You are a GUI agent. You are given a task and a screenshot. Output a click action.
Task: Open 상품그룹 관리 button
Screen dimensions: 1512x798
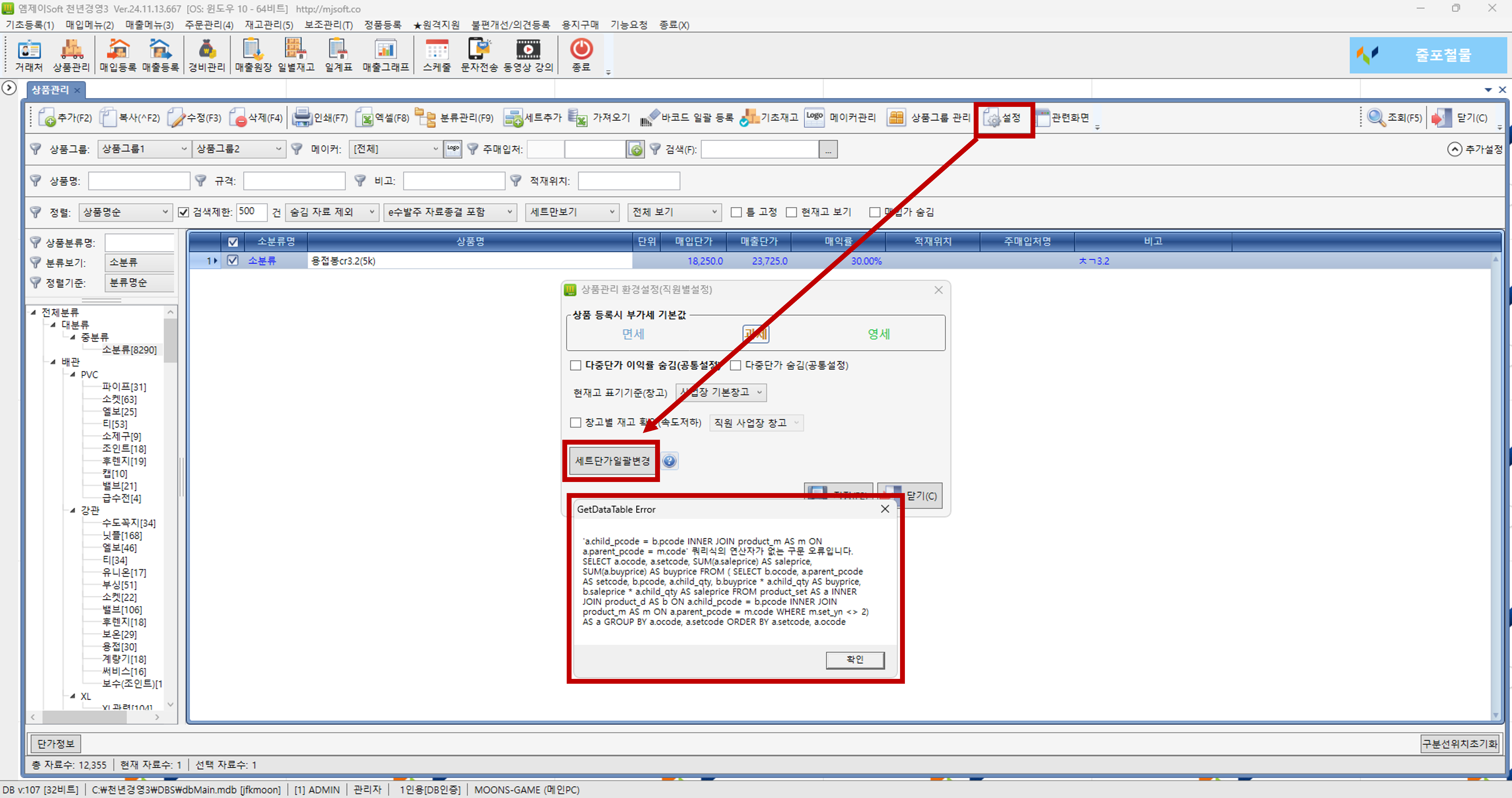point(929,118)
